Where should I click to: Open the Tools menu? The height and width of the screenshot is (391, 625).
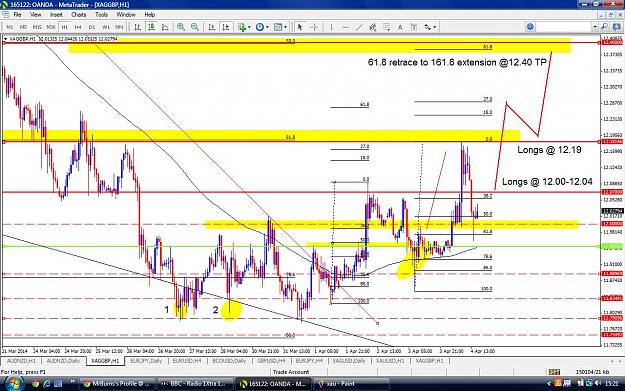(101, 14)
